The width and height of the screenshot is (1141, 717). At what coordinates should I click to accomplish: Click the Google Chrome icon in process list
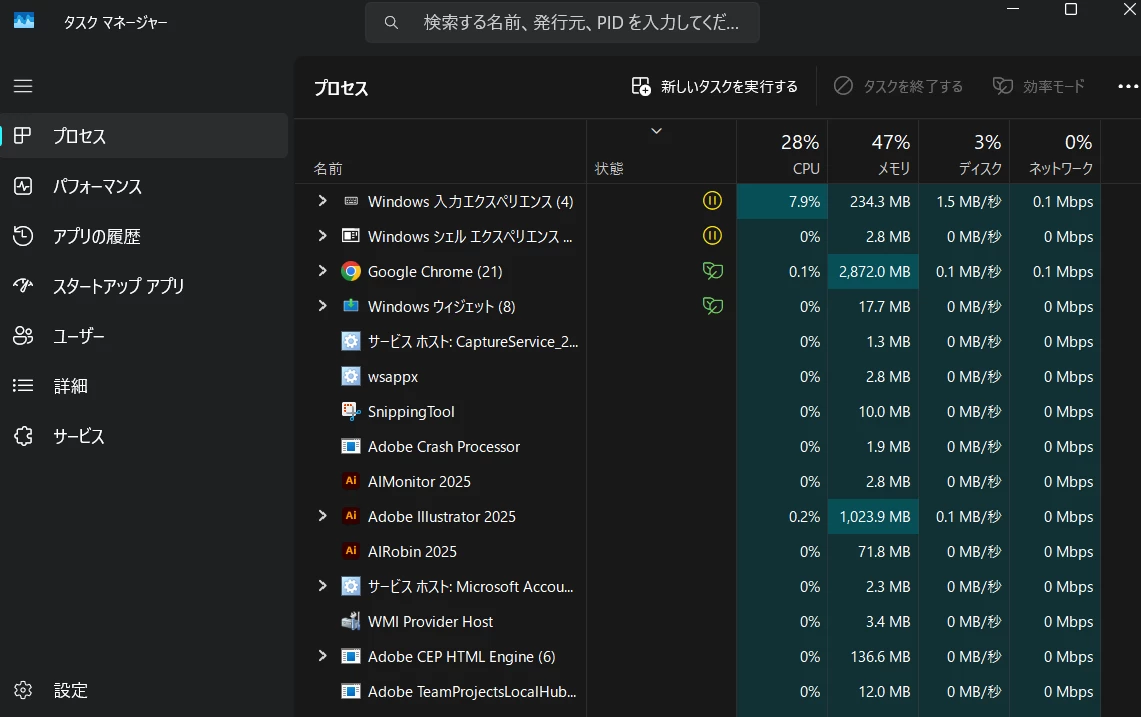[351, 272]
